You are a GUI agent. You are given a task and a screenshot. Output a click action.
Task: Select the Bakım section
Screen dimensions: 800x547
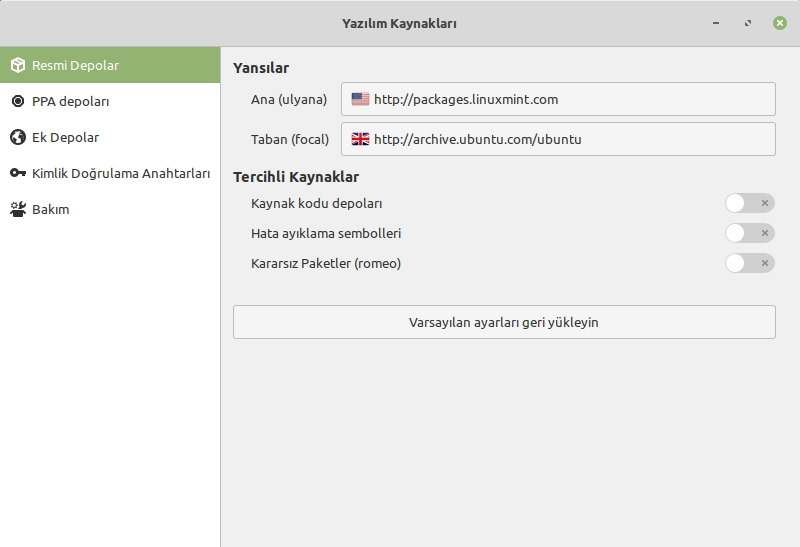(x=110, y=209)
